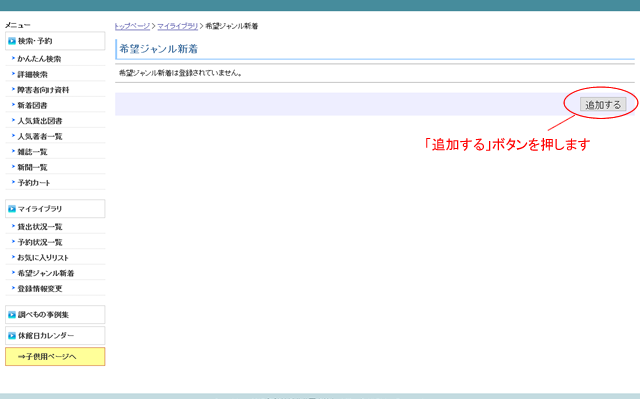Click the arrow bullet beside 登録情報変更
The width and height of the screenshot is (640, 399).
point(13,288)
